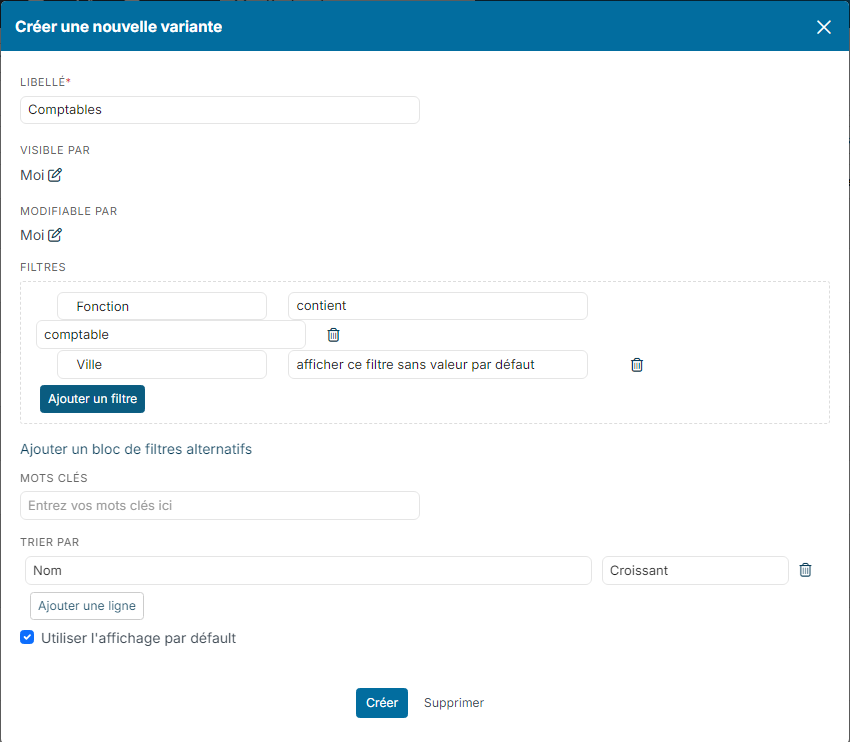Focus the 'Entrez vos mots clés ici' field
The height and width of the screenshot is (742, 850).
pos(220,506)
